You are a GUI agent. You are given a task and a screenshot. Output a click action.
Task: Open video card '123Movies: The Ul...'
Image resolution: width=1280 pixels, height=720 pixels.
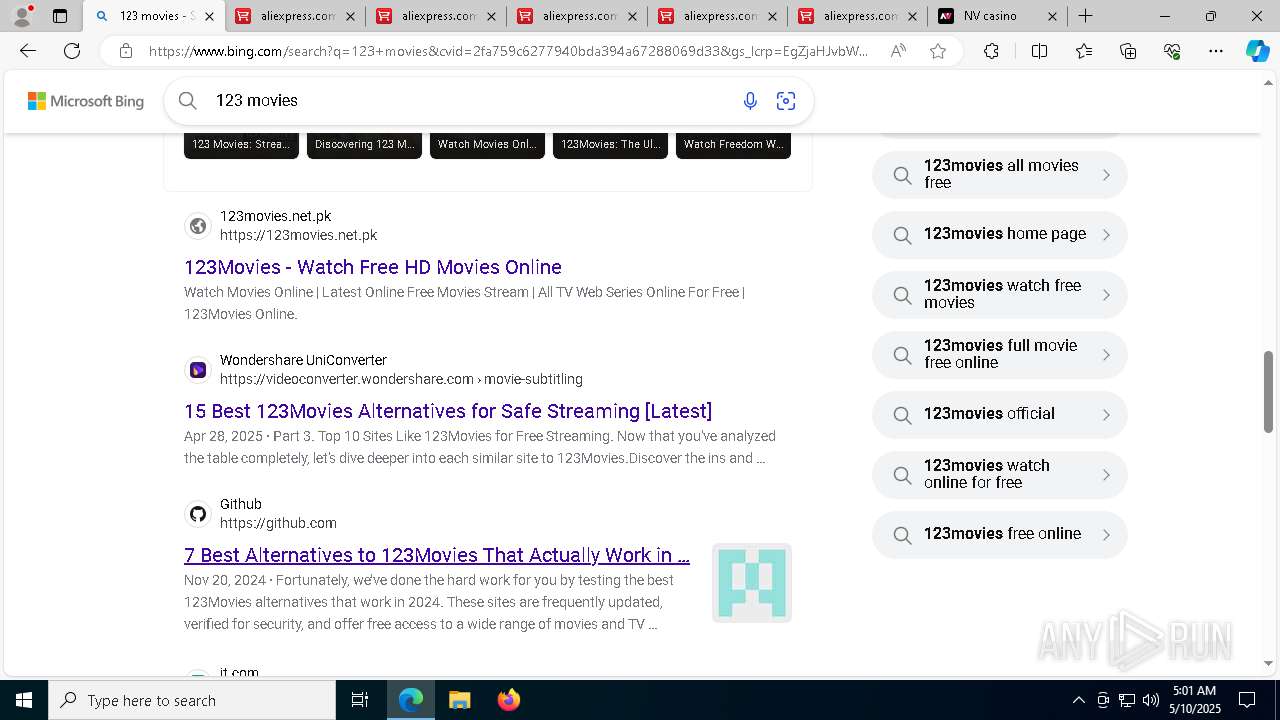pos(610,145)
